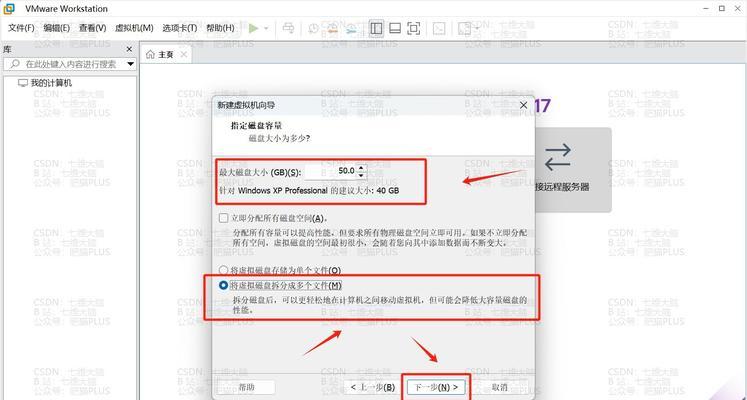747x400 pixels.
Task: Open the library search filter dropdown arrow
Action: click(x=131, y=64)
